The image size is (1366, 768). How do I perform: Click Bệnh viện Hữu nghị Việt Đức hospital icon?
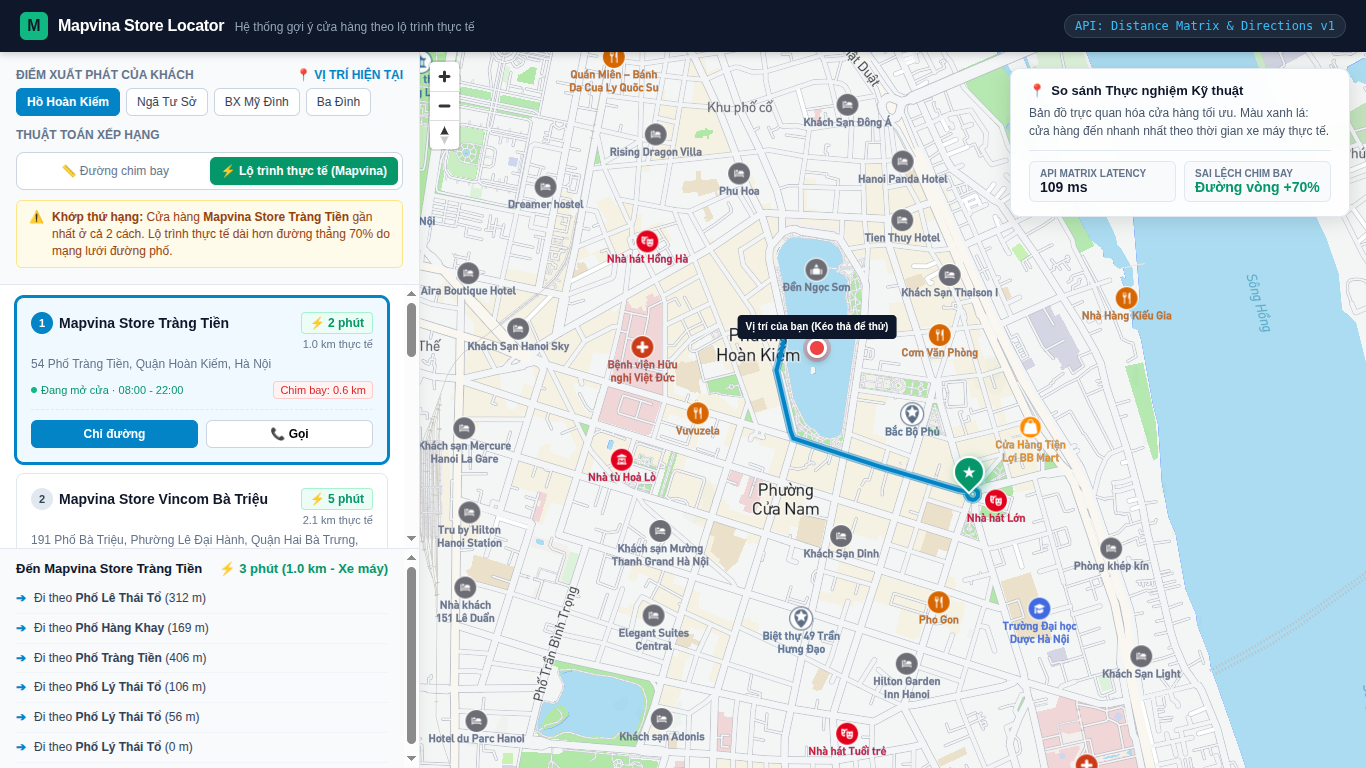point(642,347)
